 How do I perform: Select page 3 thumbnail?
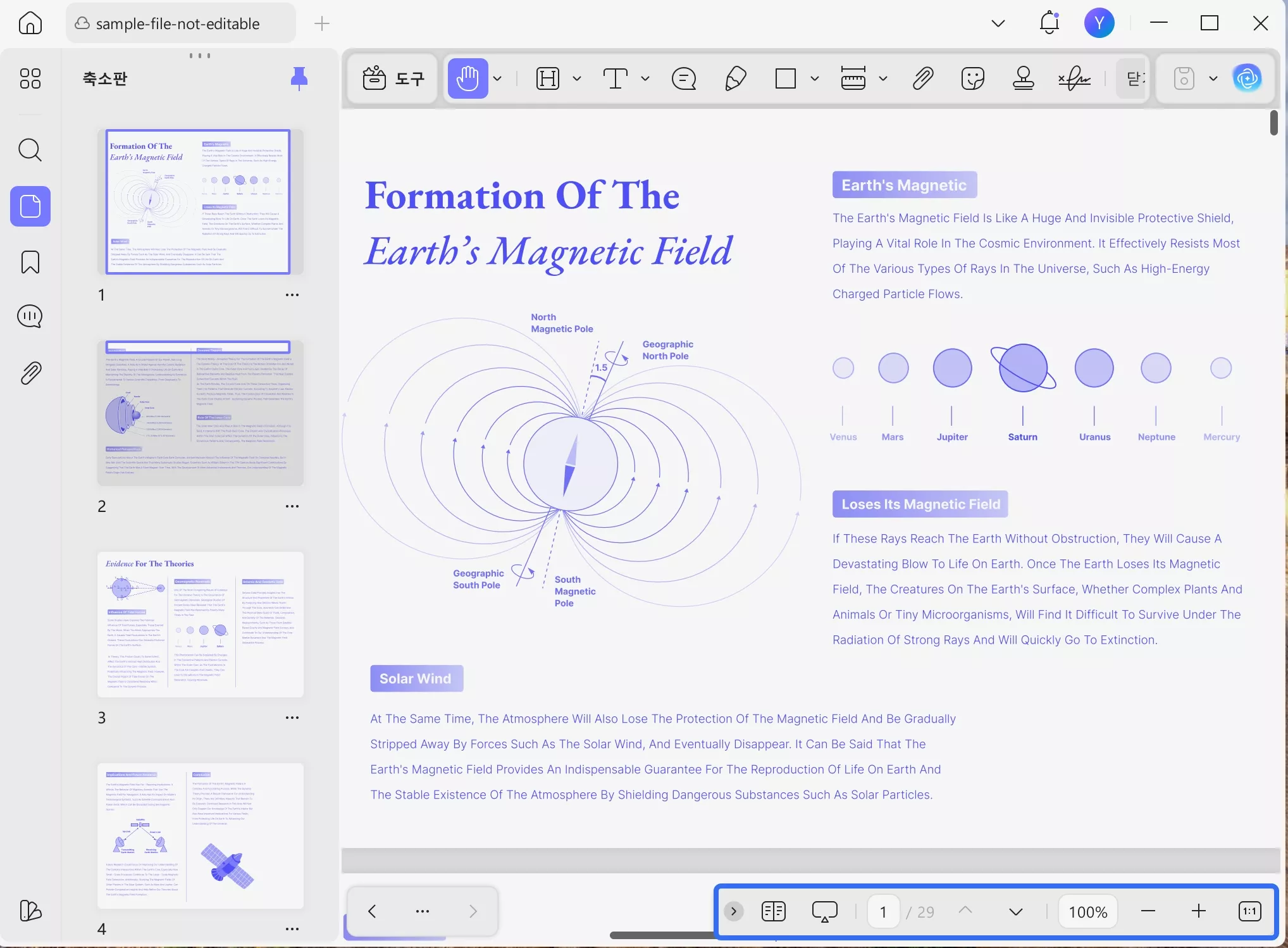pos(200,624)
